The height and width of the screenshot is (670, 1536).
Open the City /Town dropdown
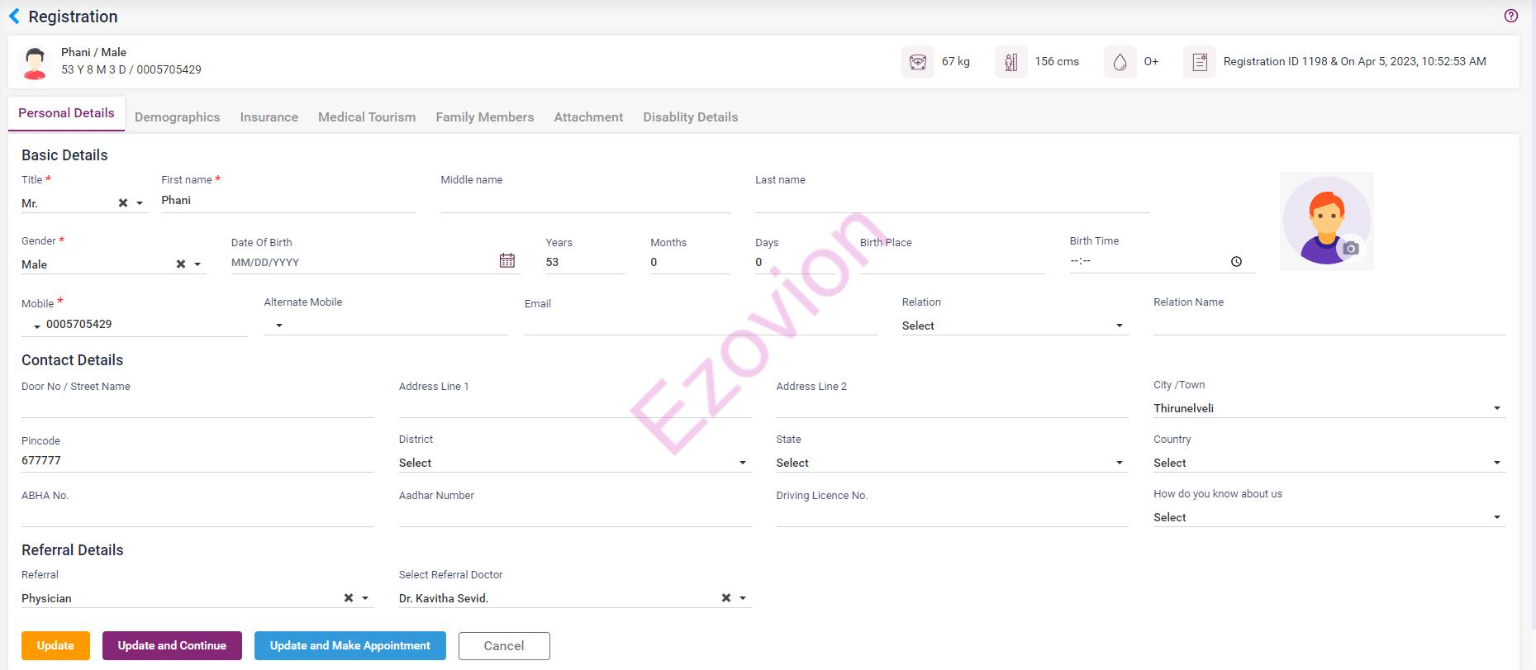[x=1330, y=408]
